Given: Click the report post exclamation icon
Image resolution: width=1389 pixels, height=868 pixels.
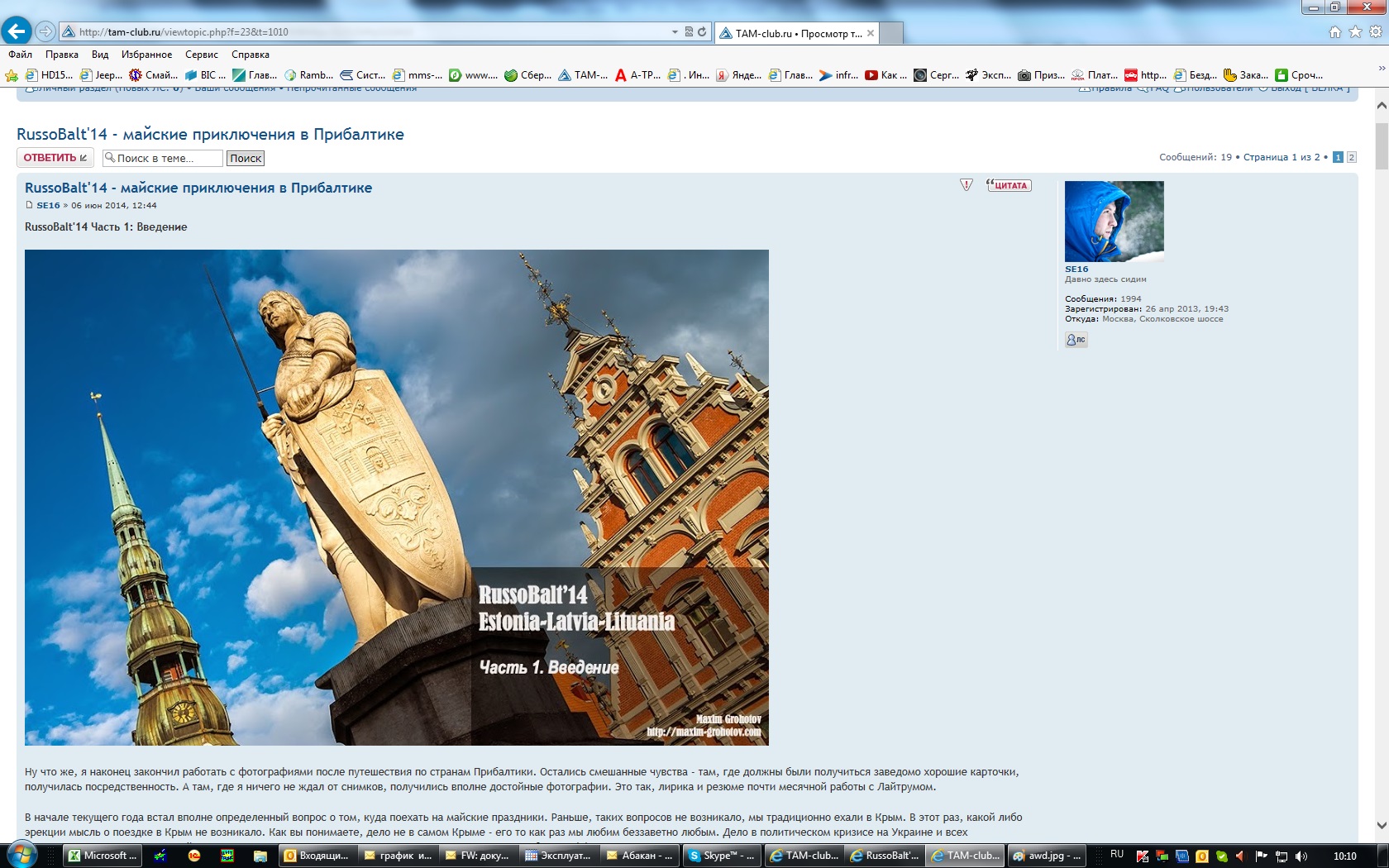Looking at the screenshot, I should pyautogui.click(x=966, y=185).
